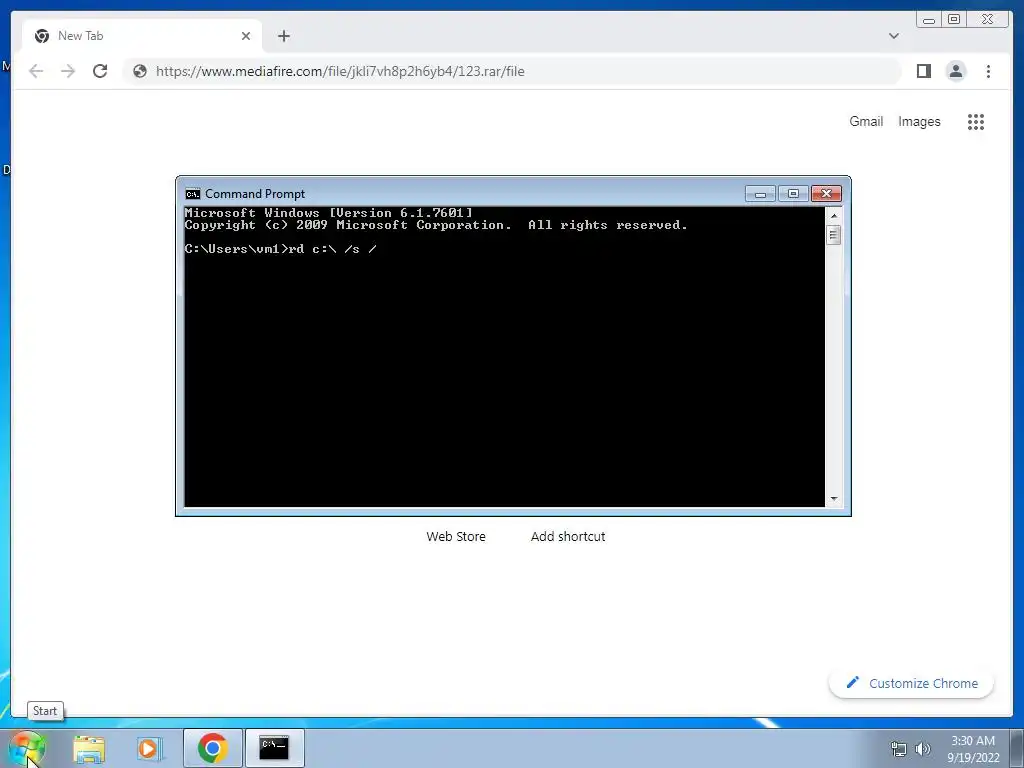Open the Windows Start button
Viewport: 1024px width, 768px height.
point(27,748)
